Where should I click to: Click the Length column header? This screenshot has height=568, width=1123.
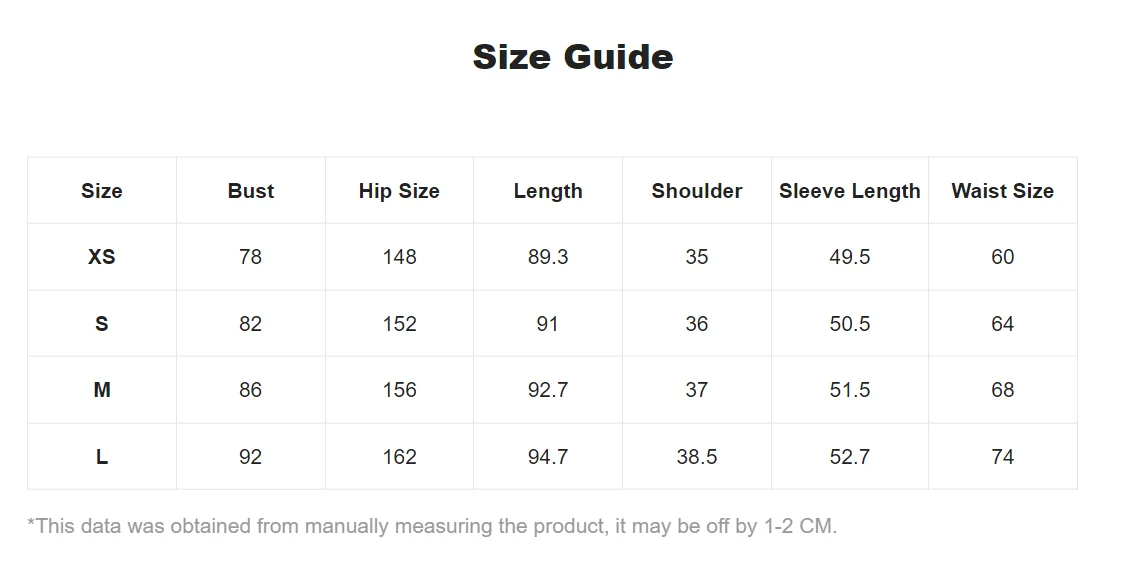pos(548,191)
